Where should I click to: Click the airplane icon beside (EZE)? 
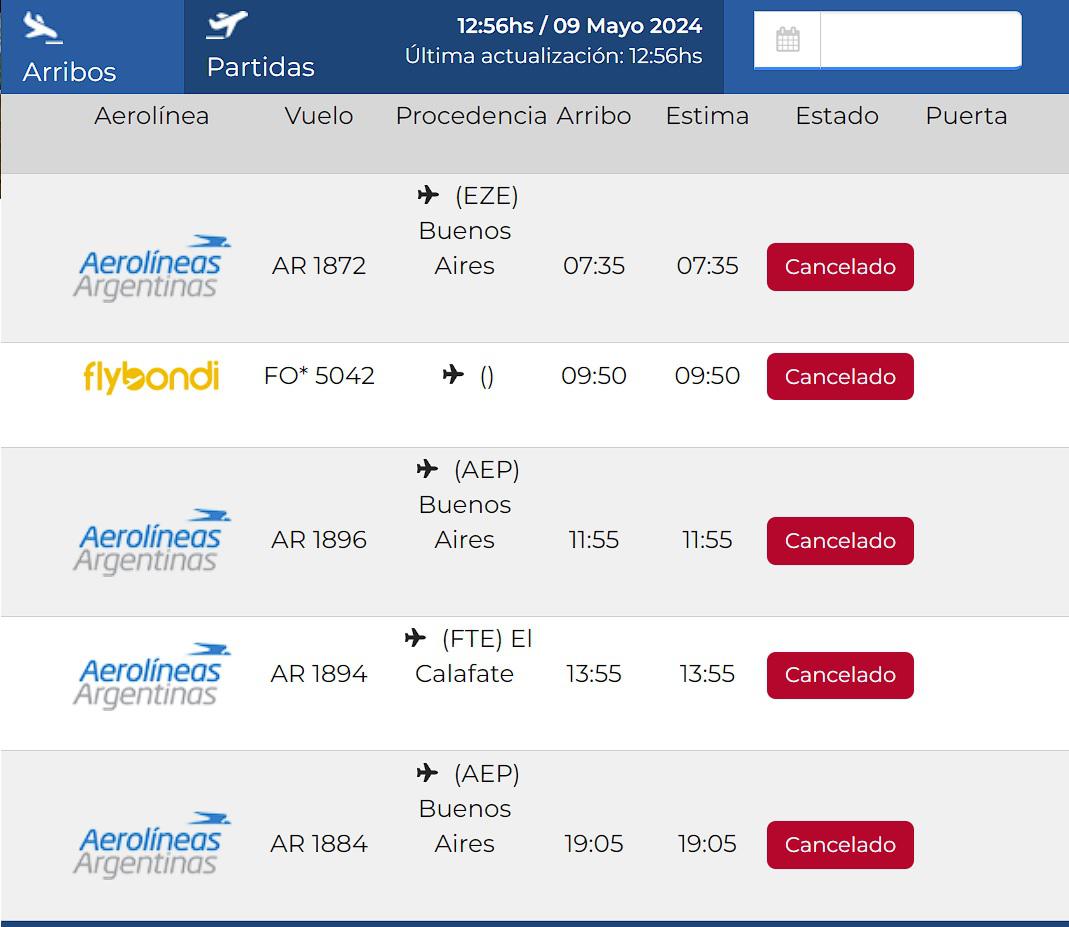click(x=428, y=195)
